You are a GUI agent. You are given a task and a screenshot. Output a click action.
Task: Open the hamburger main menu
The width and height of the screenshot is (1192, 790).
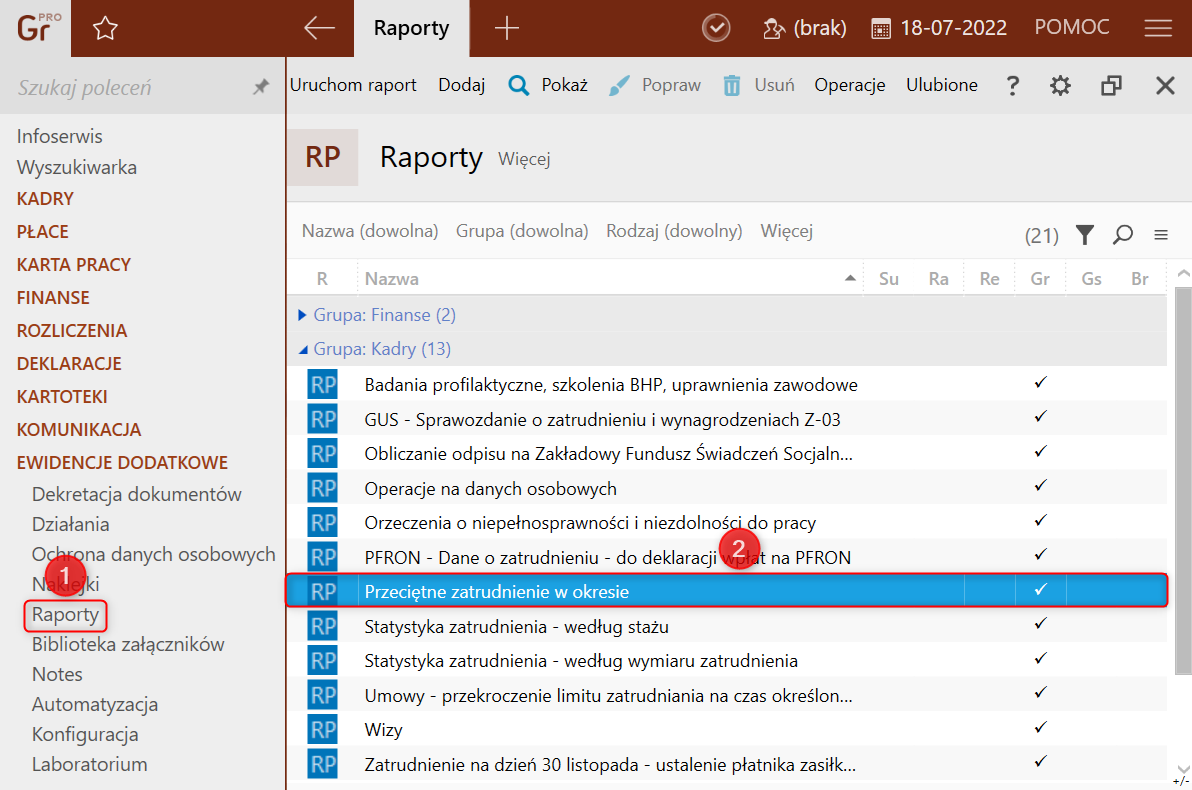click(1158, 28)
